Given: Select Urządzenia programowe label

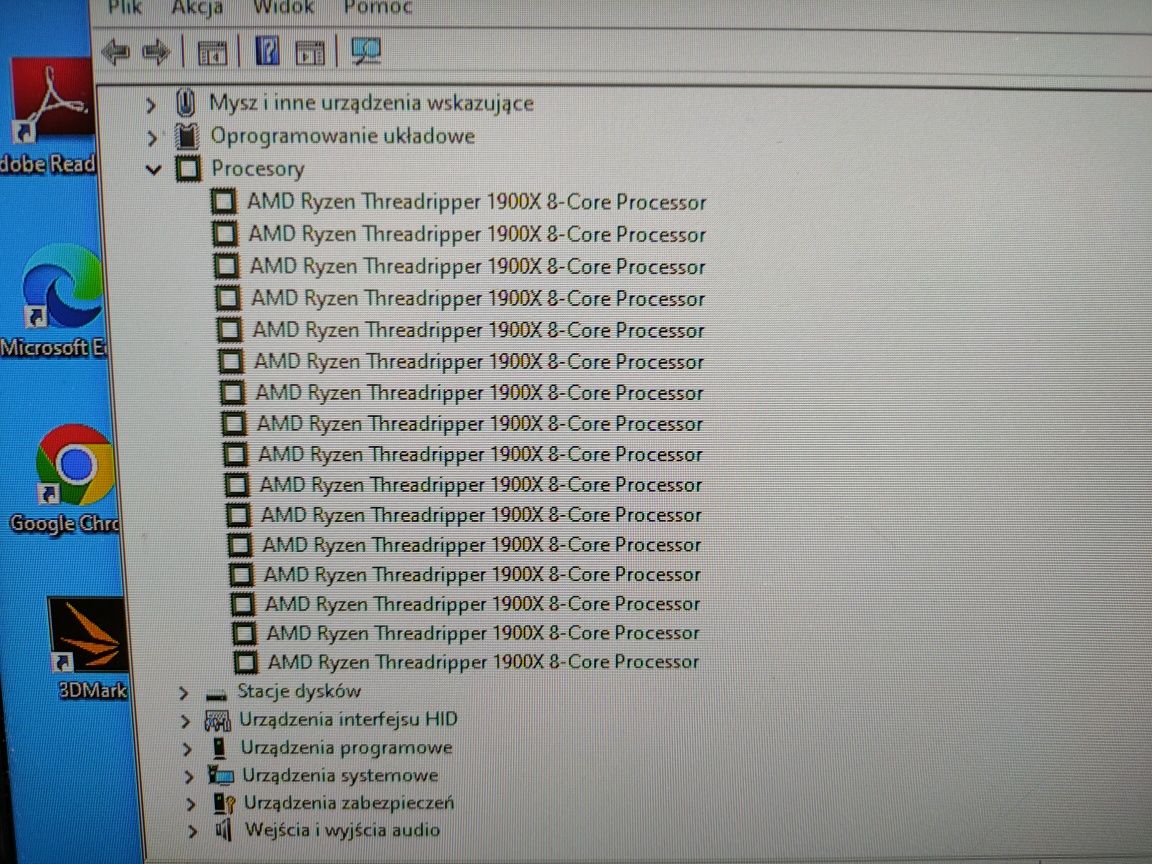Looking at the screenshot, I should (346, 748).
